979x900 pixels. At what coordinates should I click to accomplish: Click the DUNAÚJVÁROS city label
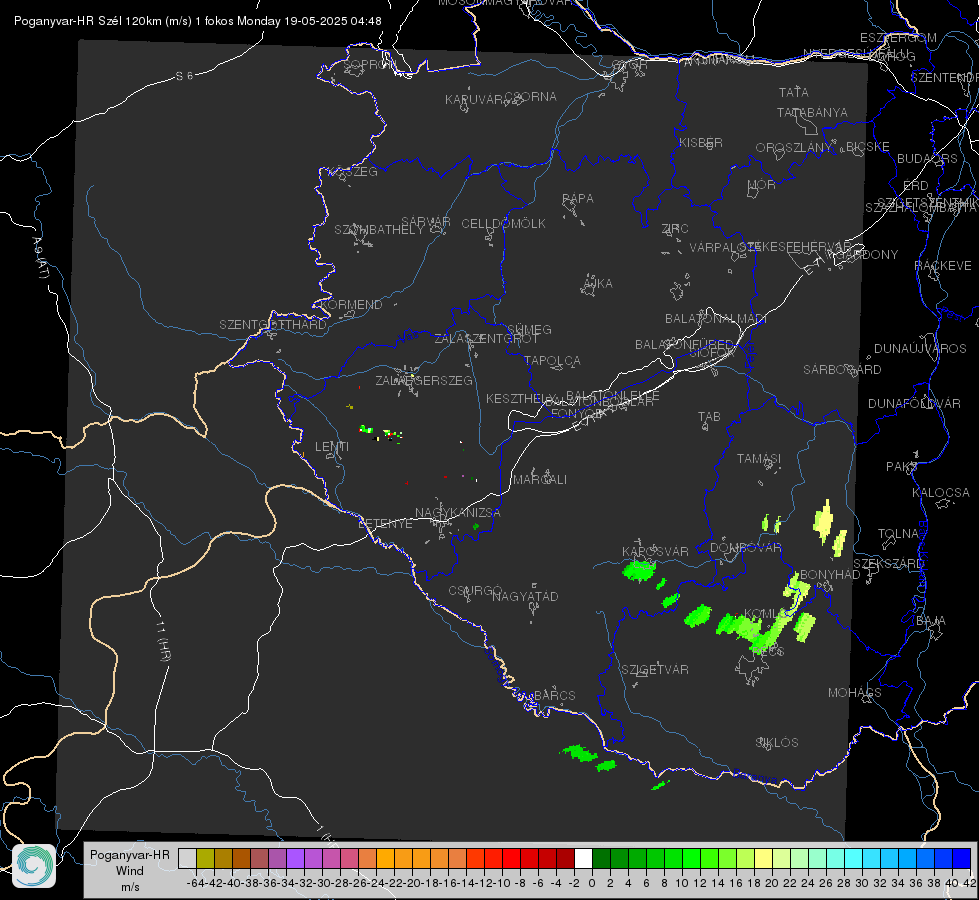point(920,348)
